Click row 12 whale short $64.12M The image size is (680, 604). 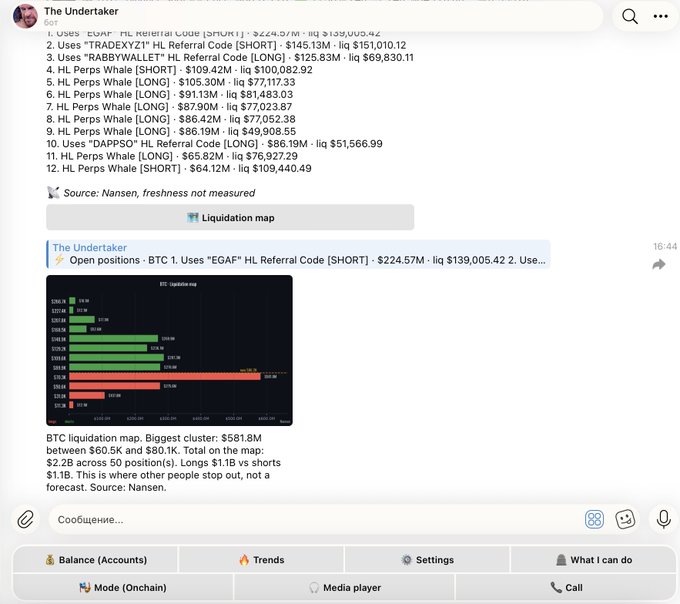click(x=179, y=168)
